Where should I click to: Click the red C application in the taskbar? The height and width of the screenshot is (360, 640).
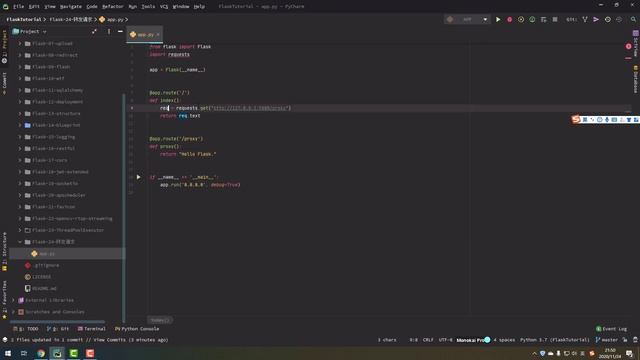90,353
